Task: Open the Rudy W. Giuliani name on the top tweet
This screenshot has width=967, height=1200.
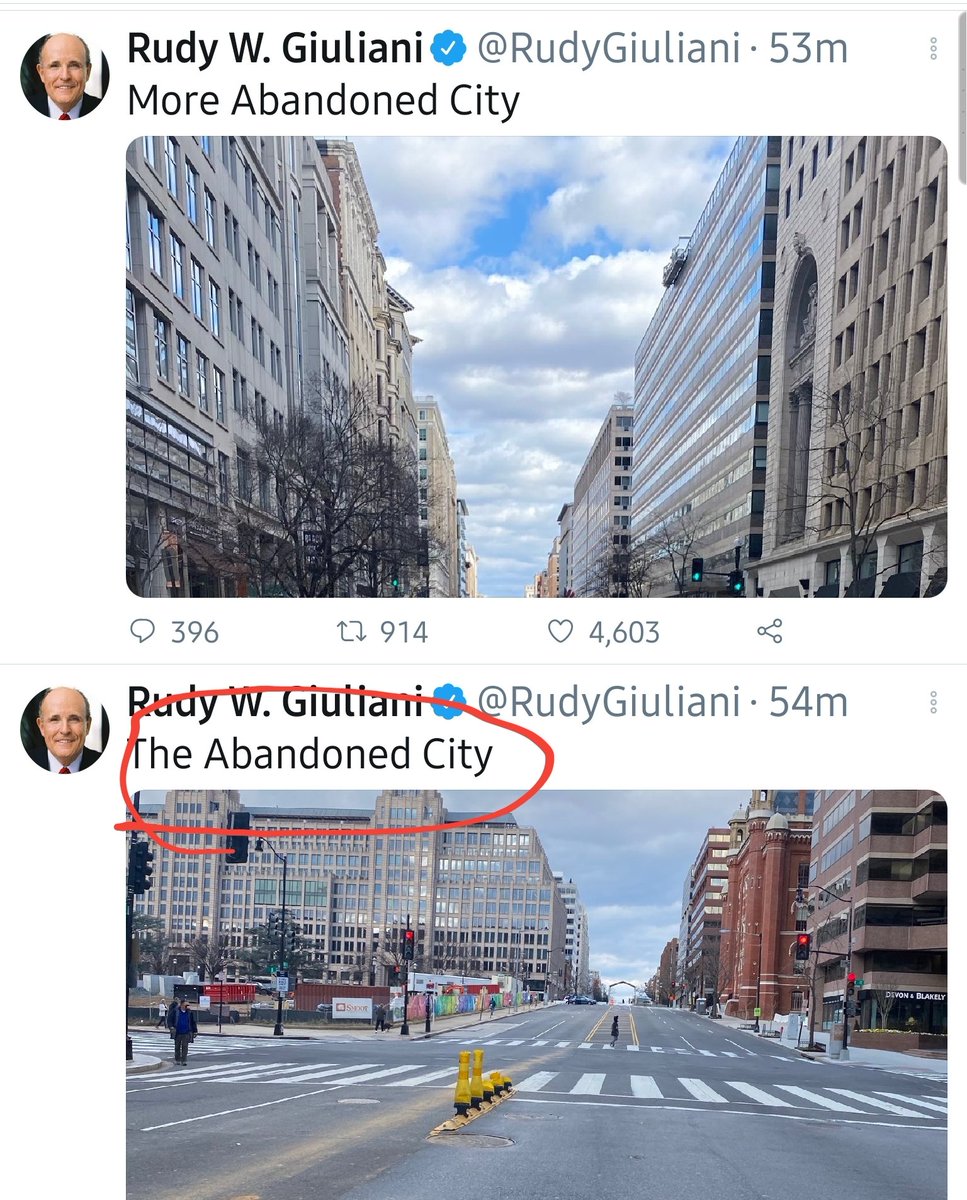Action: pyautogui.click(x=275, y=50)
